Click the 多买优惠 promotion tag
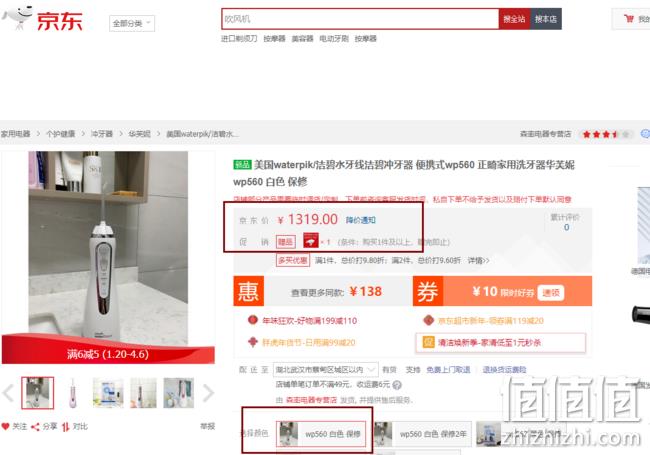The width and height of the screenshot is (650, 455). tap(293, 260)
